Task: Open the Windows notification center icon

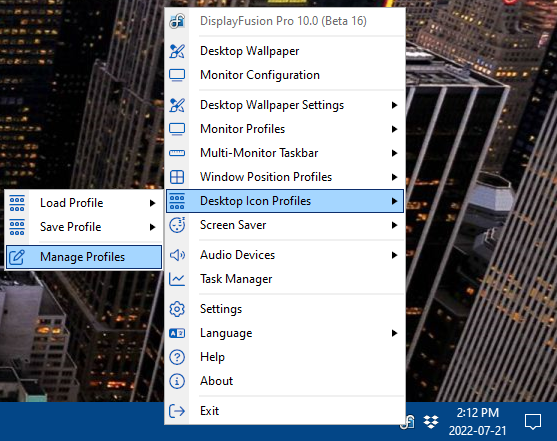Action: click(x=532, y=422)
